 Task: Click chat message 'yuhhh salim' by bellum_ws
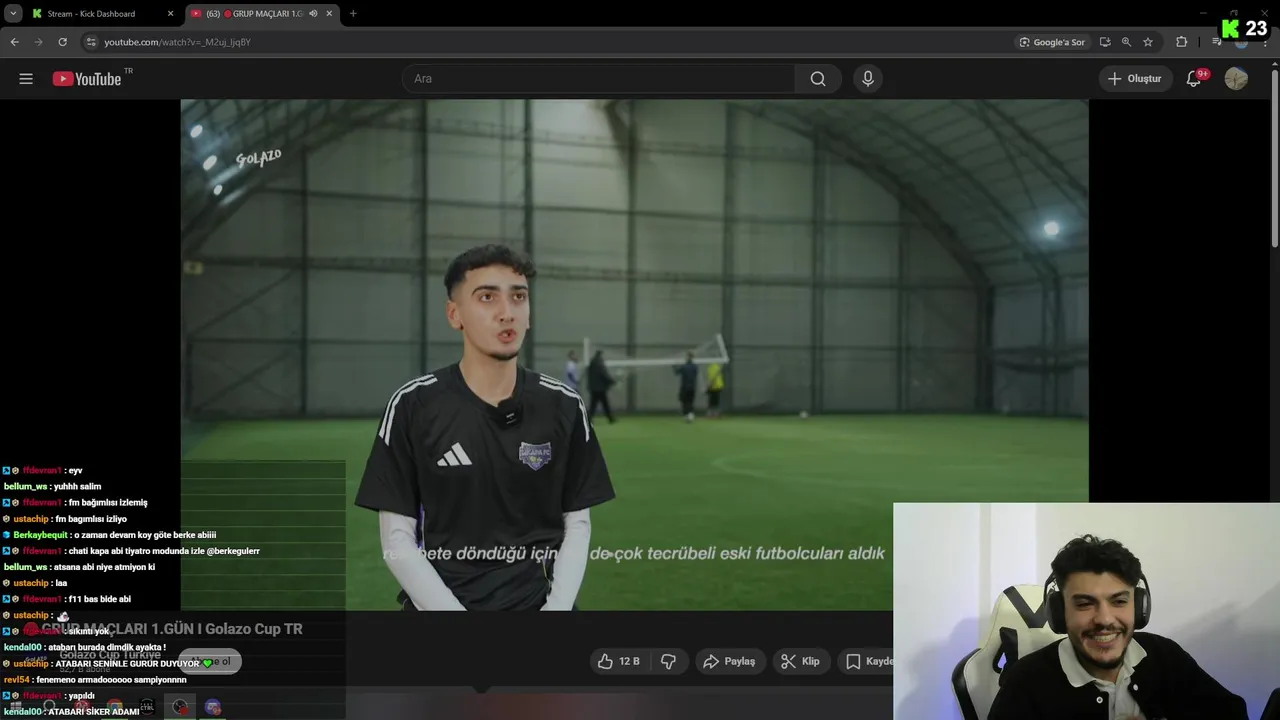pos(77,487)
